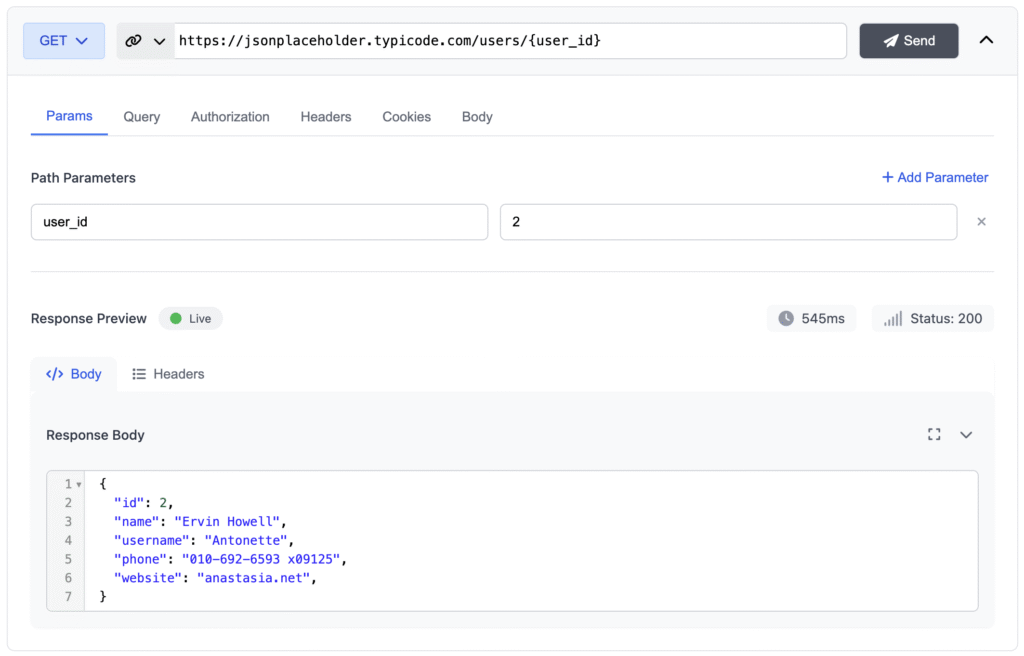
Task: Collapse the Response Body section chevron
Action: (966, 434)
